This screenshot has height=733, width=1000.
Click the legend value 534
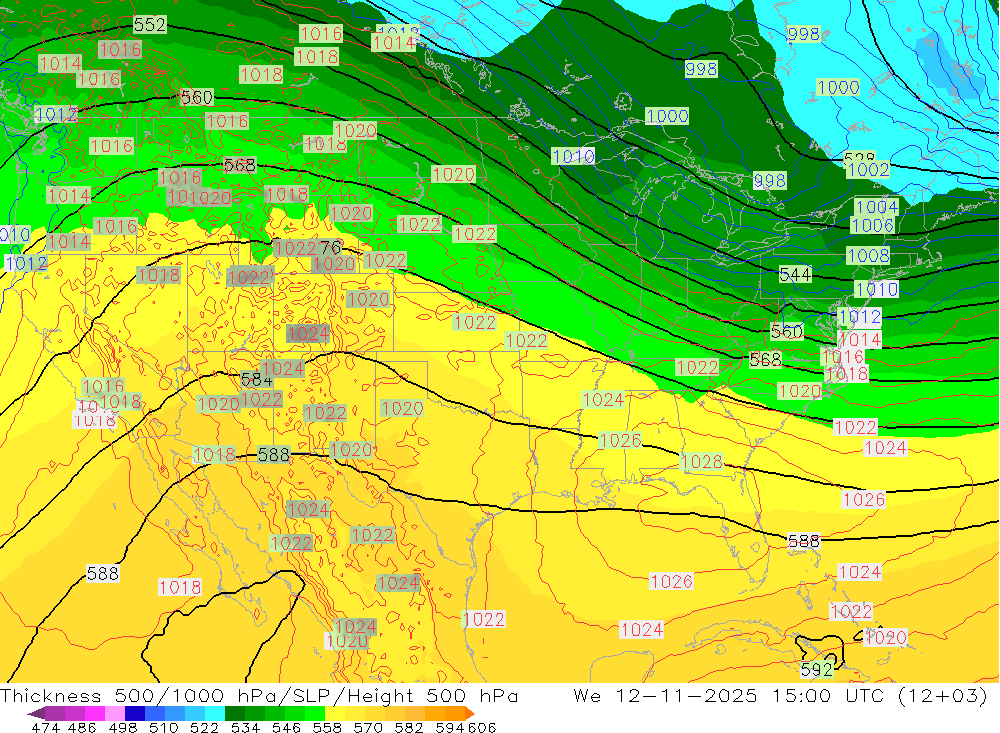click(246, 727)
